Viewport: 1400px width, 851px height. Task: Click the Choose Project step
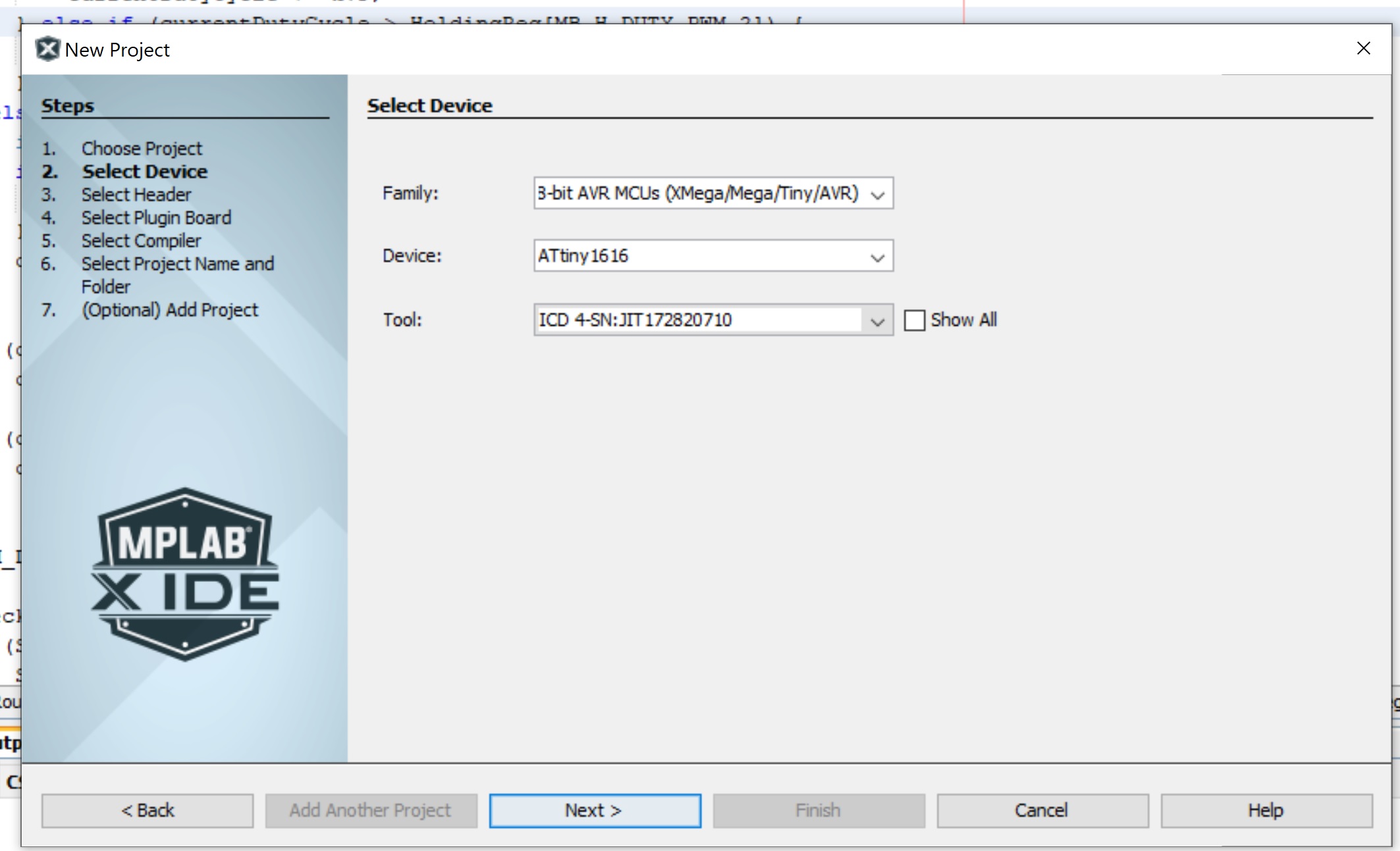[142, 149]
